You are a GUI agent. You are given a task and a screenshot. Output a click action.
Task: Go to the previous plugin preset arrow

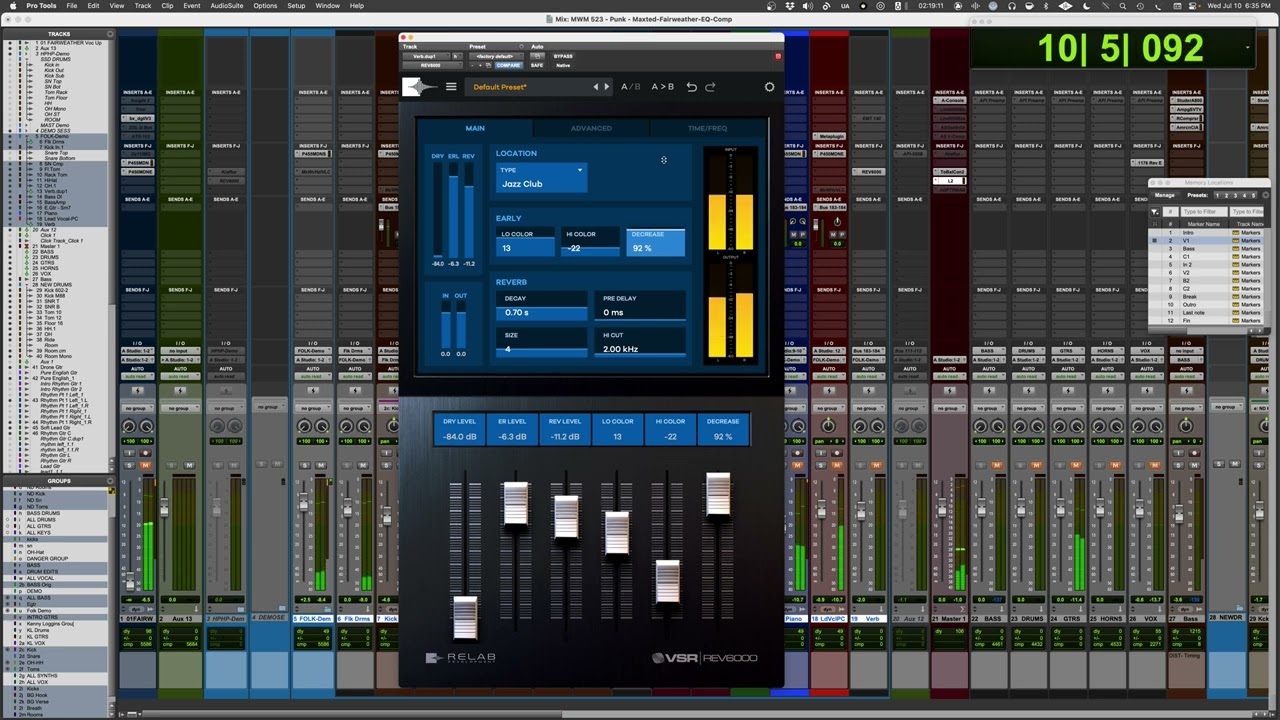596,87
